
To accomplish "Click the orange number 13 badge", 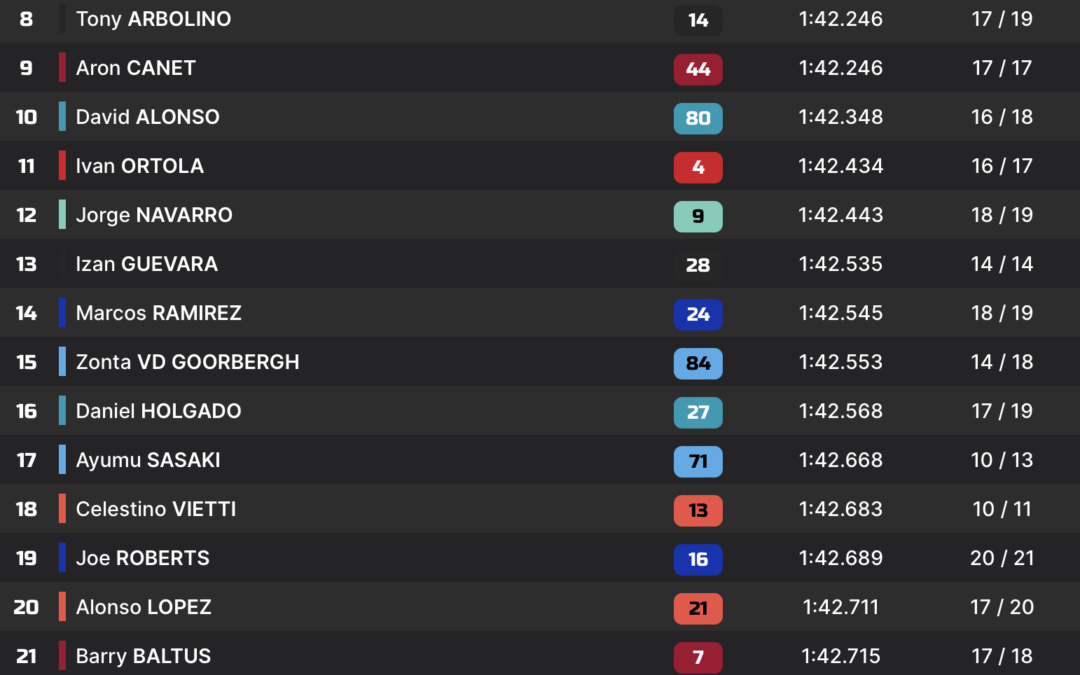I will (x=698, y=510).
